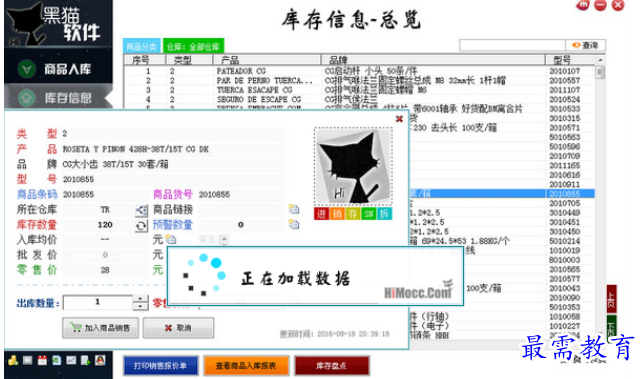Click the 上页 previous page button
This screenshot has width=643, height=379.
click(x=611, y=299)
